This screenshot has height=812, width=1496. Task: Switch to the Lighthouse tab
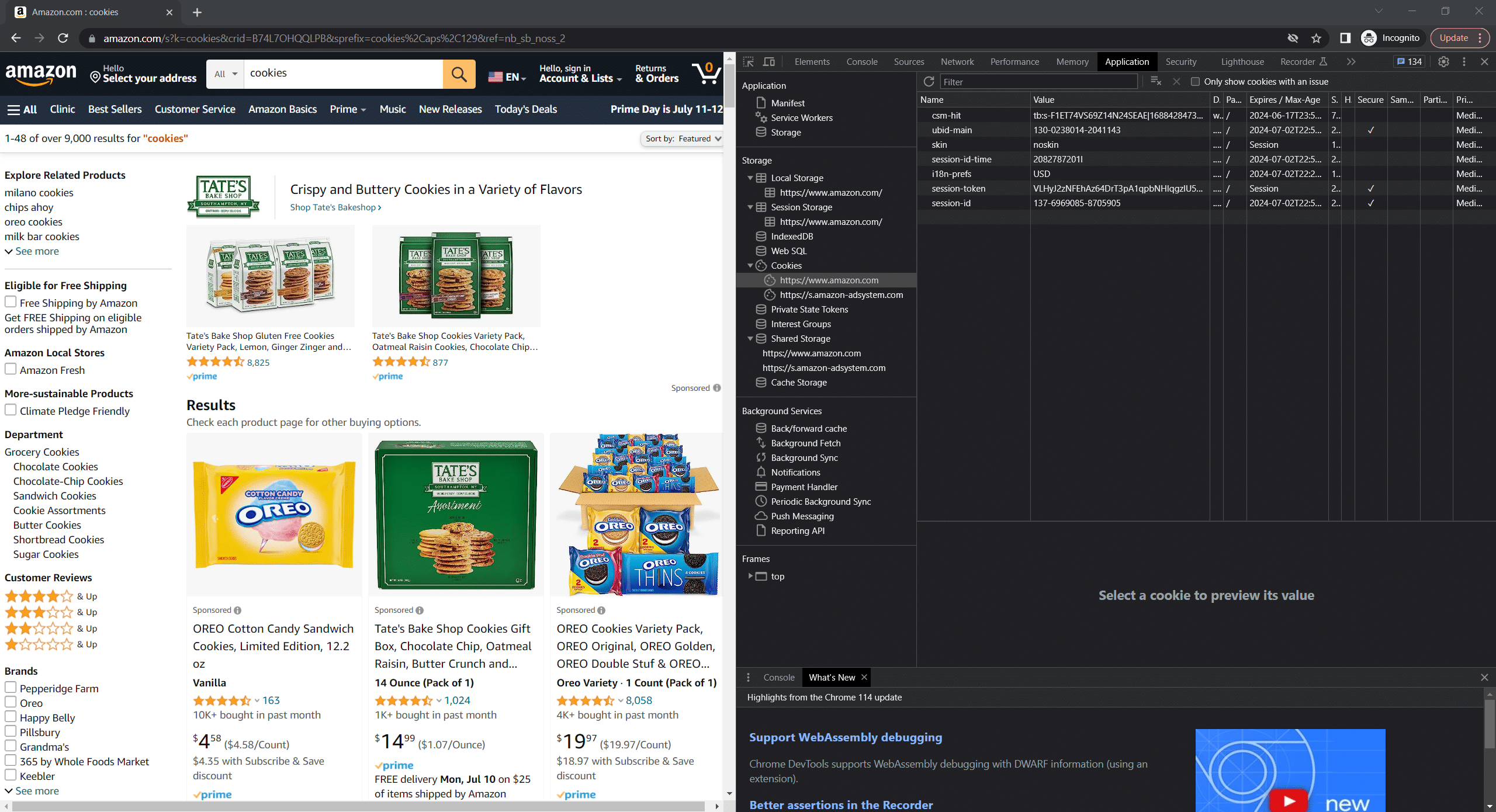1242,62
